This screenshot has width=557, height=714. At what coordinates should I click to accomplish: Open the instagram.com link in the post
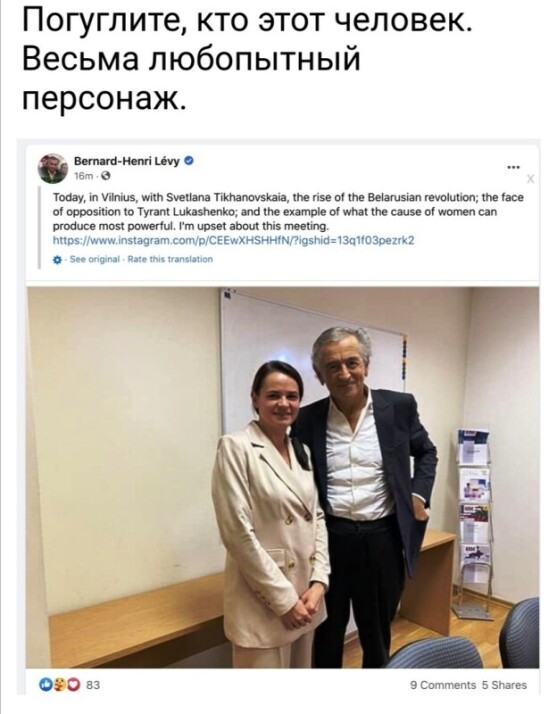click(x=234, y=240)
